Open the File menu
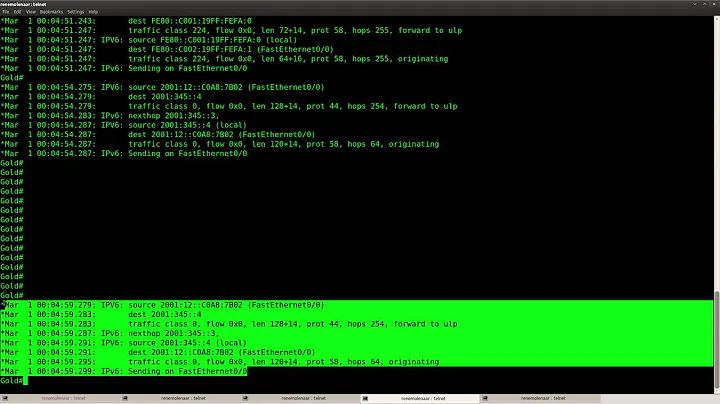This screenshot has height=404, width=720. tap(6, 12)
